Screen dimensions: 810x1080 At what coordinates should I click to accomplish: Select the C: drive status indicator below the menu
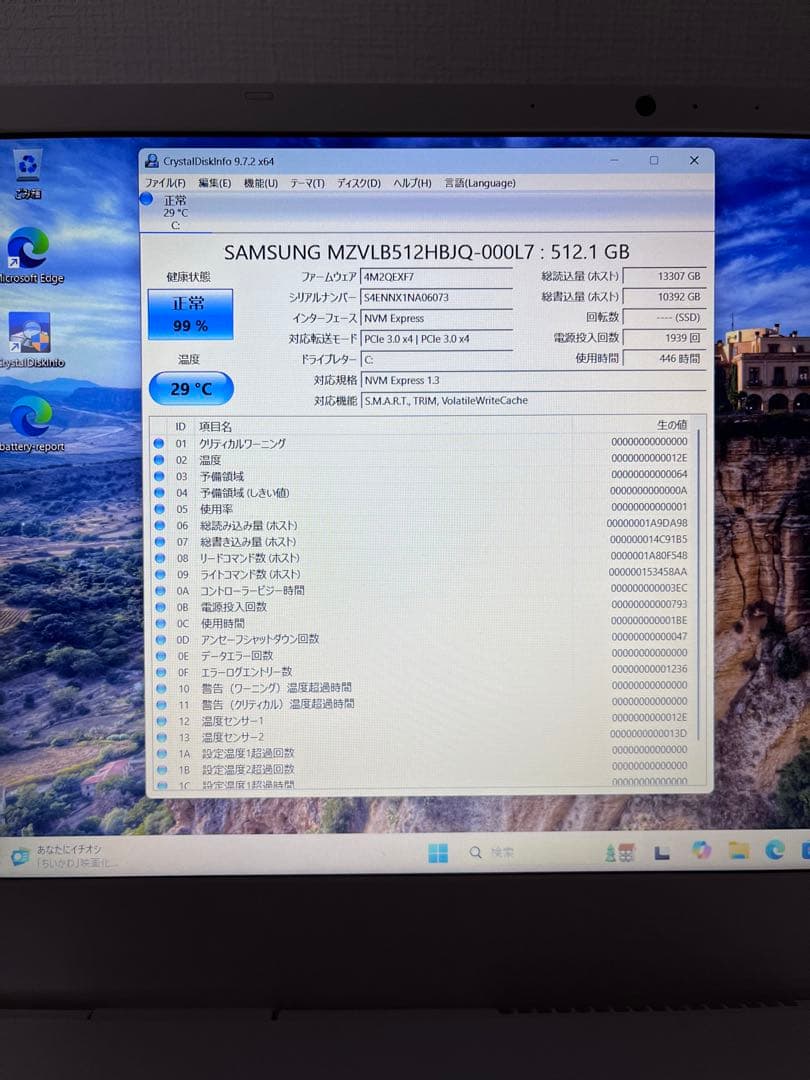176,211
